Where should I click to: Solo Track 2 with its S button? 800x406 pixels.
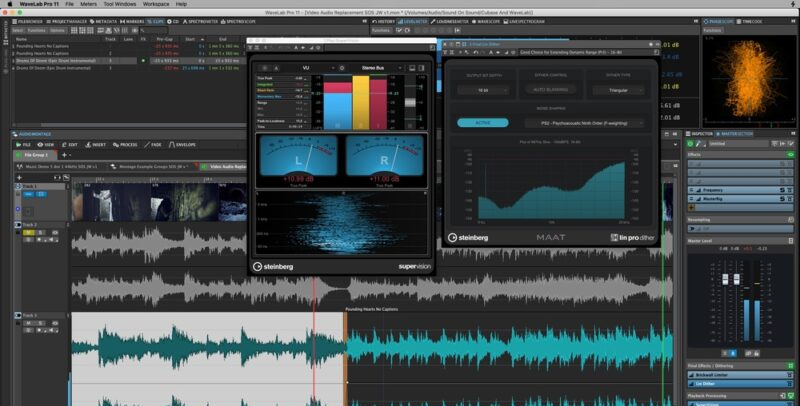(41, 233)
